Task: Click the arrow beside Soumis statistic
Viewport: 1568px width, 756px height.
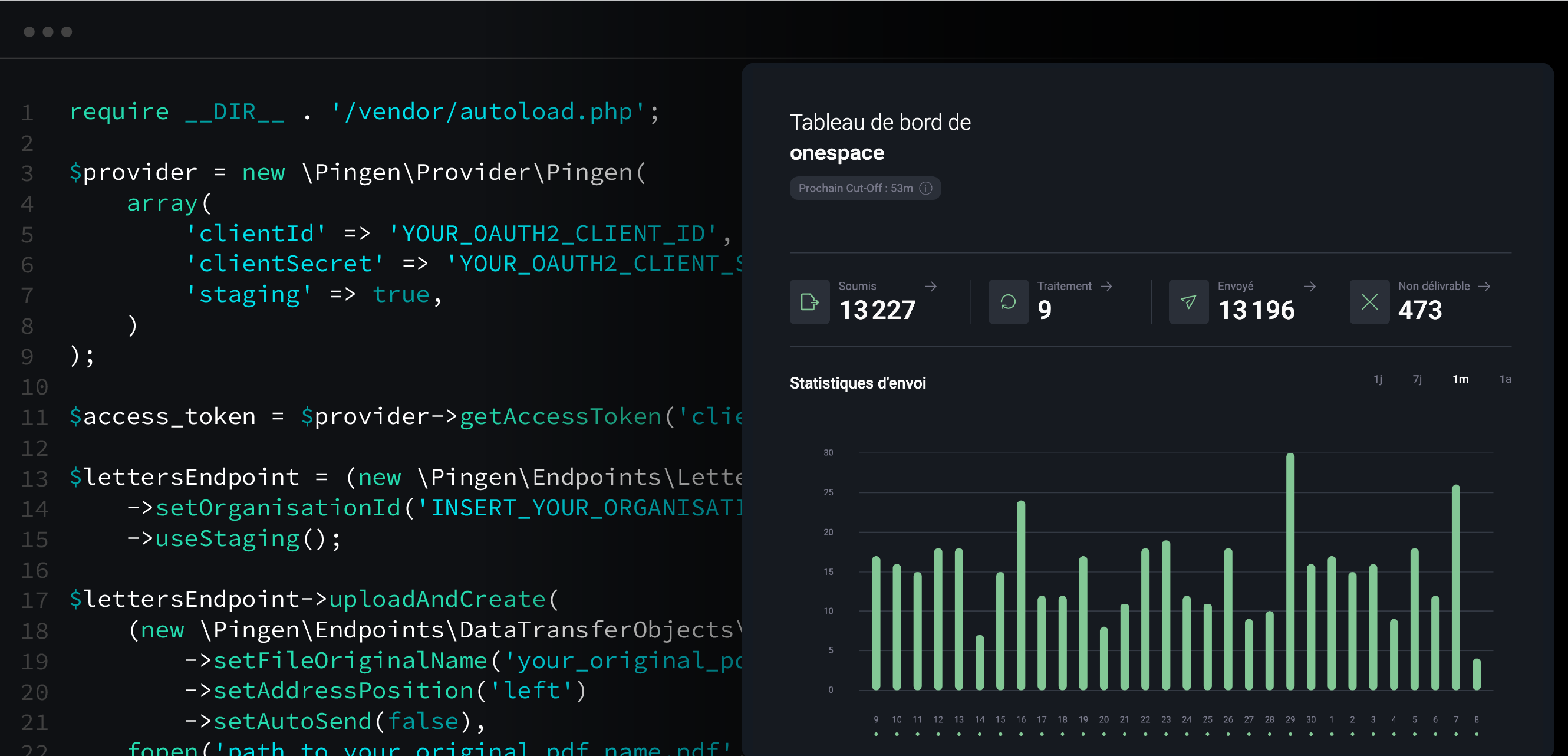Action: tap(931, 287)
